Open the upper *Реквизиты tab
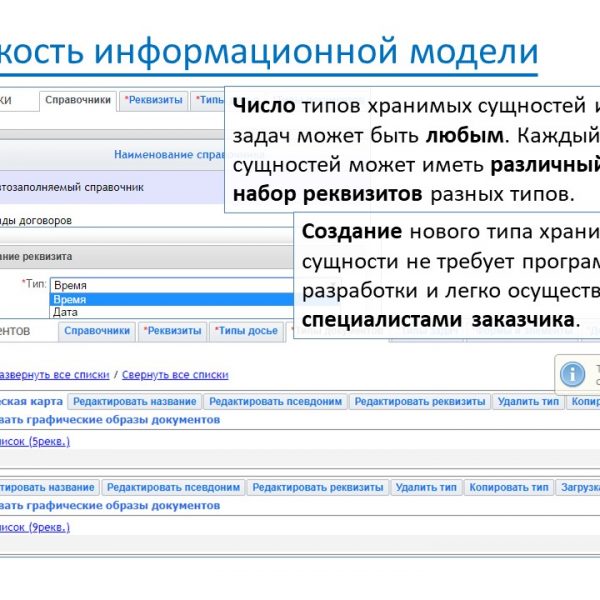Screen dimensions: 600x600 pos(154,100)
